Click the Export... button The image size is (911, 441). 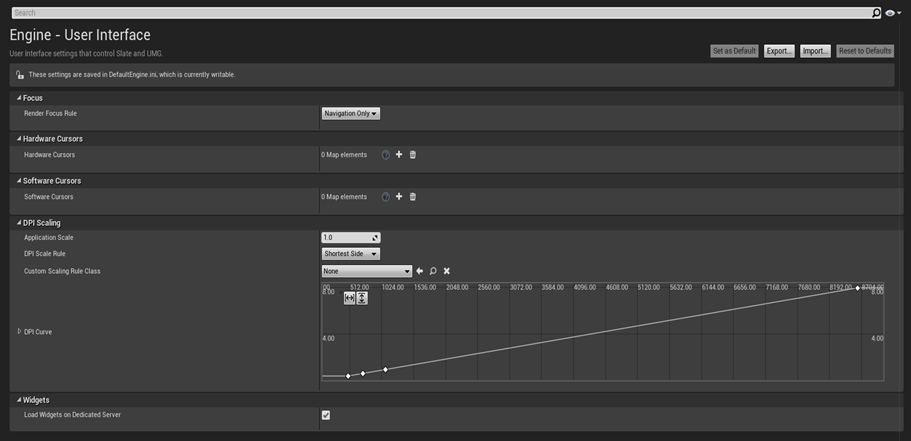point(779,51)
